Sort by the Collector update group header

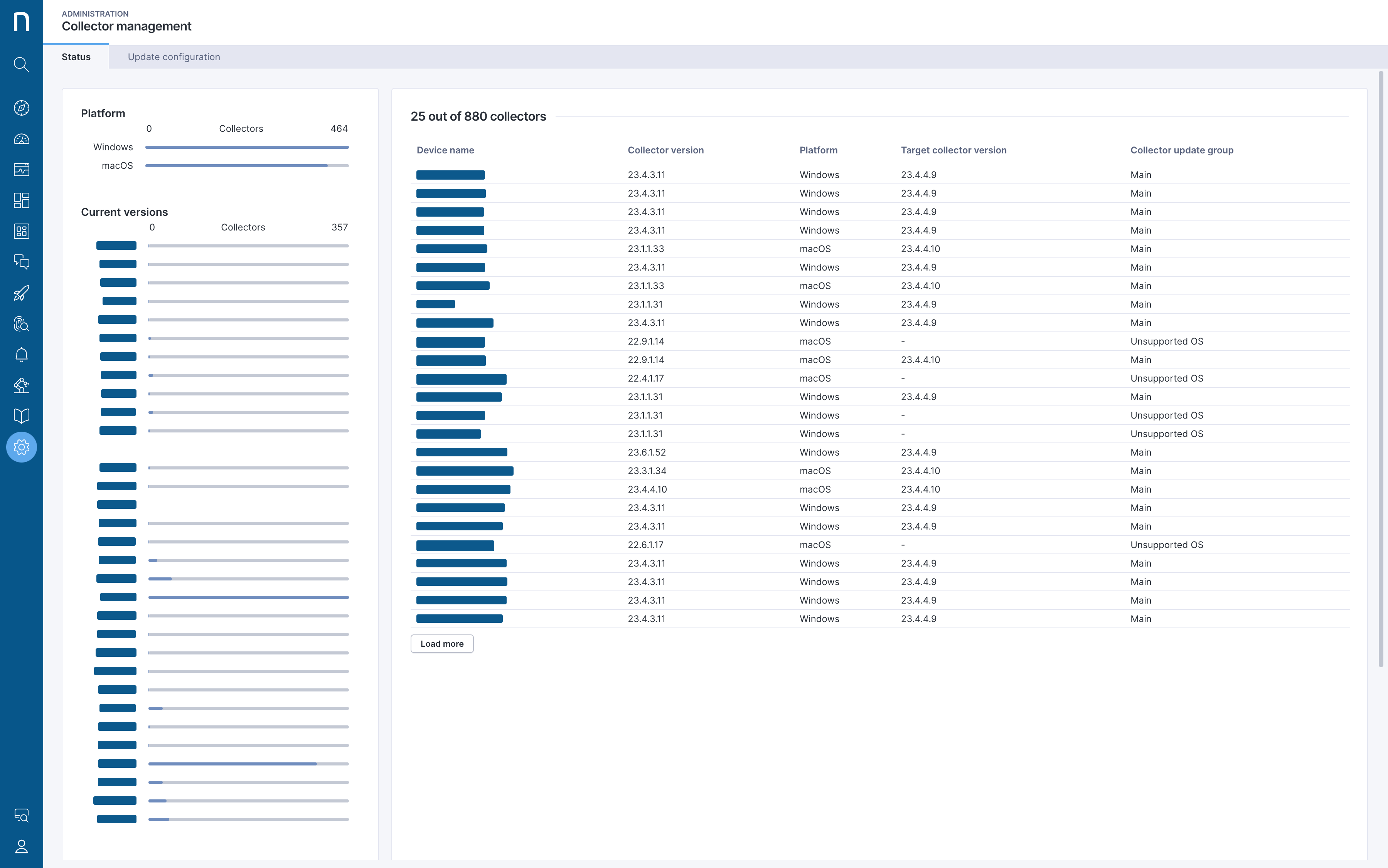pos(1181,150)
